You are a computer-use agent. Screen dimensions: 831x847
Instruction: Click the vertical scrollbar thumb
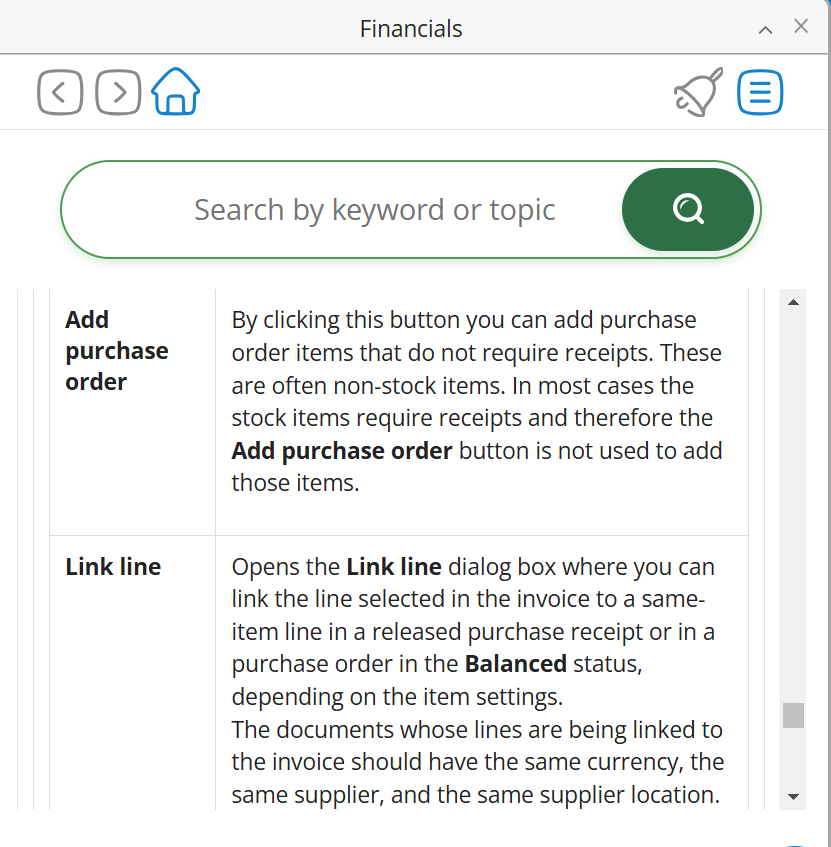793,715
